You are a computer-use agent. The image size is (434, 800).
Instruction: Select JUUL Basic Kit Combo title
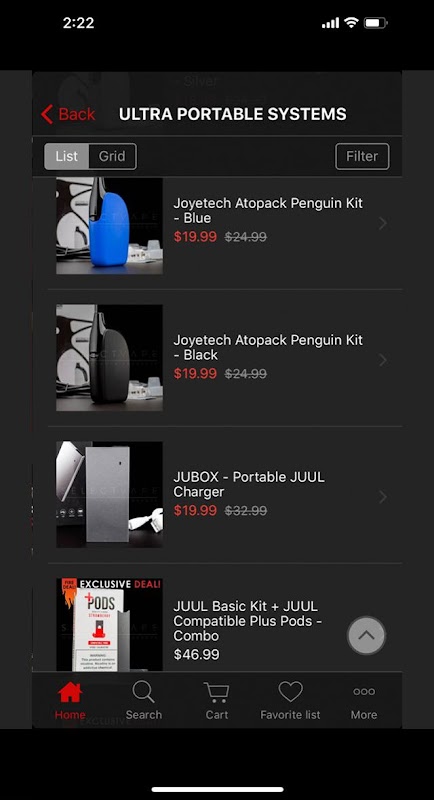pos(248,621)
